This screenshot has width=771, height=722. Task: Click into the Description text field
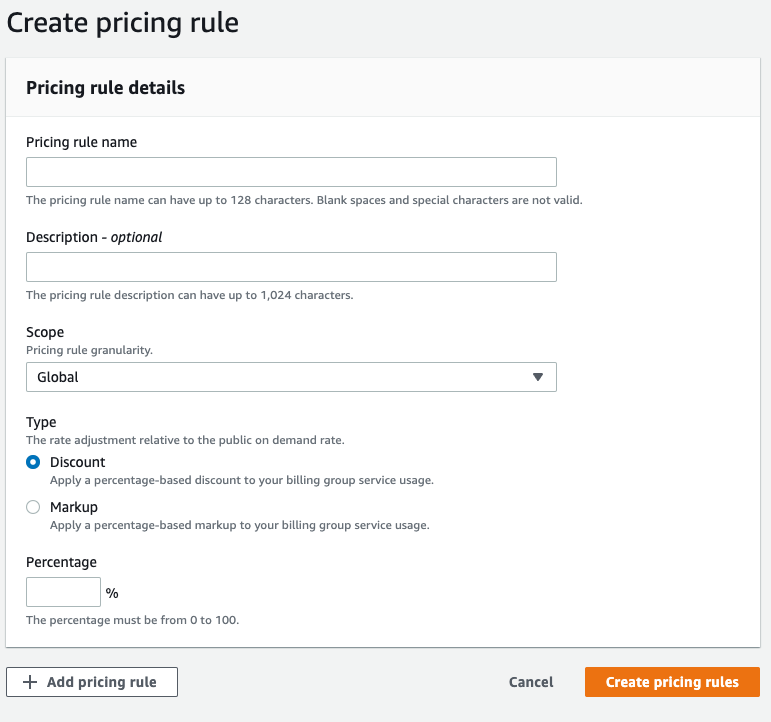[291, 267]
